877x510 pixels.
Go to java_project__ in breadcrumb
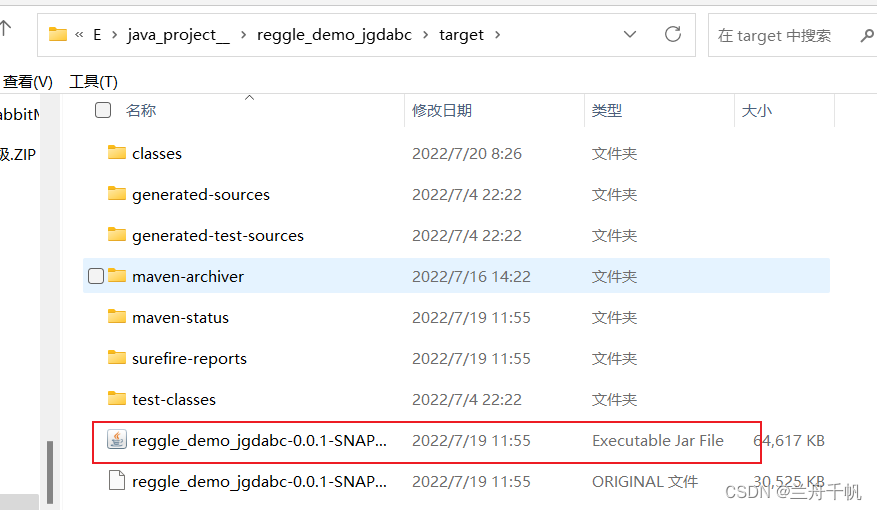point(178,35)
